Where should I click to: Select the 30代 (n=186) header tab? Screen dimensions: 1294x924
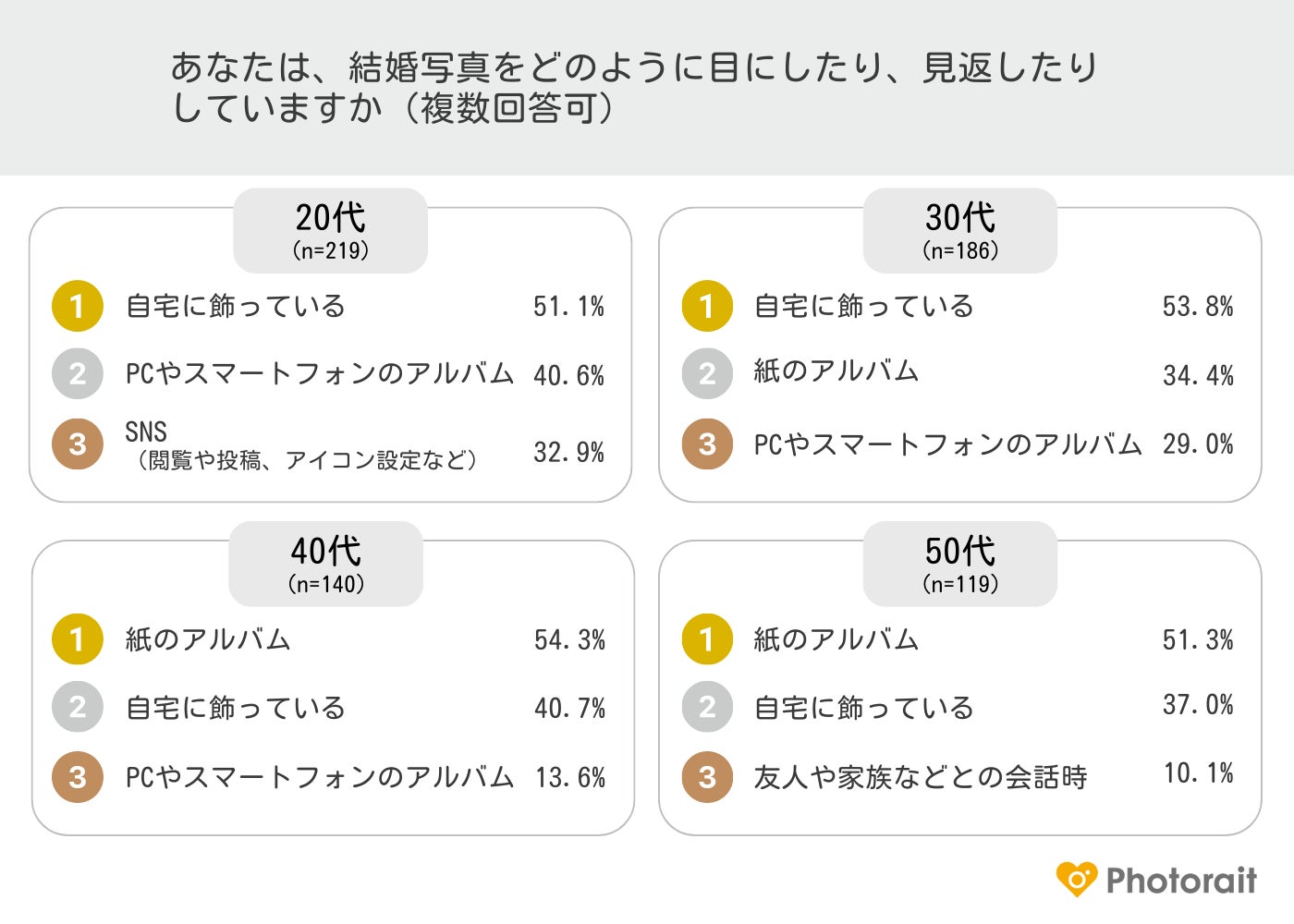[x=959, y=230]
